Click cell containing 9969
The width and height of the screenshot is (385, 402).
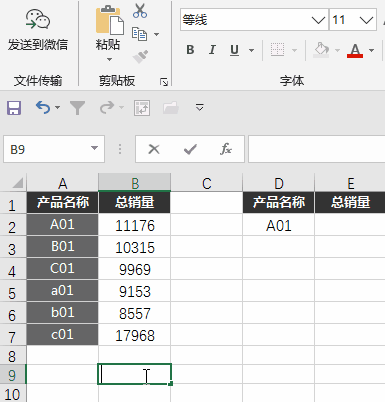coord(135,269)
